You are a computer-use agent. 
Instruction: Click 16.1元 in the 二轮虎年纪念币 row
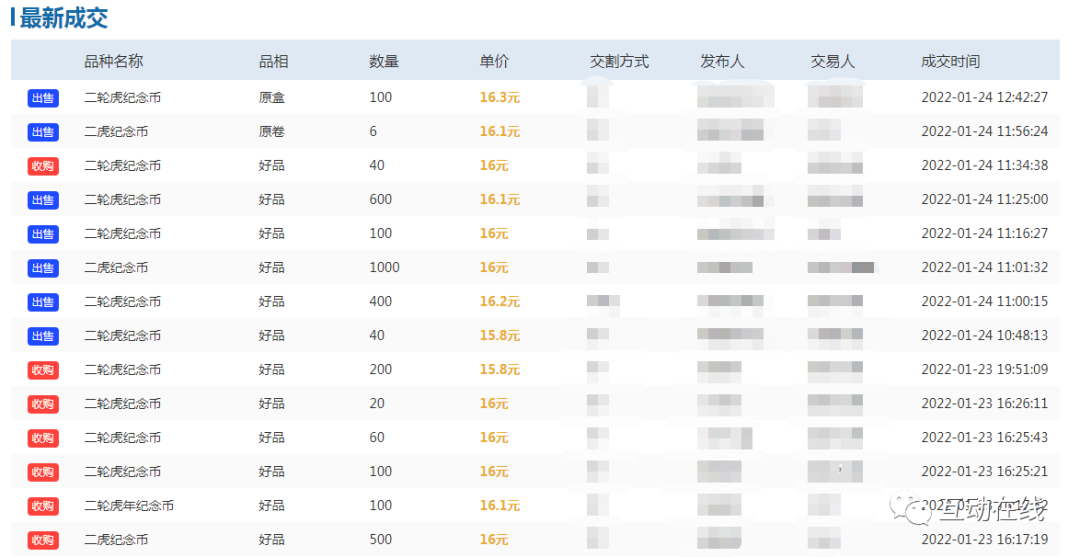(x=499, y=505)
